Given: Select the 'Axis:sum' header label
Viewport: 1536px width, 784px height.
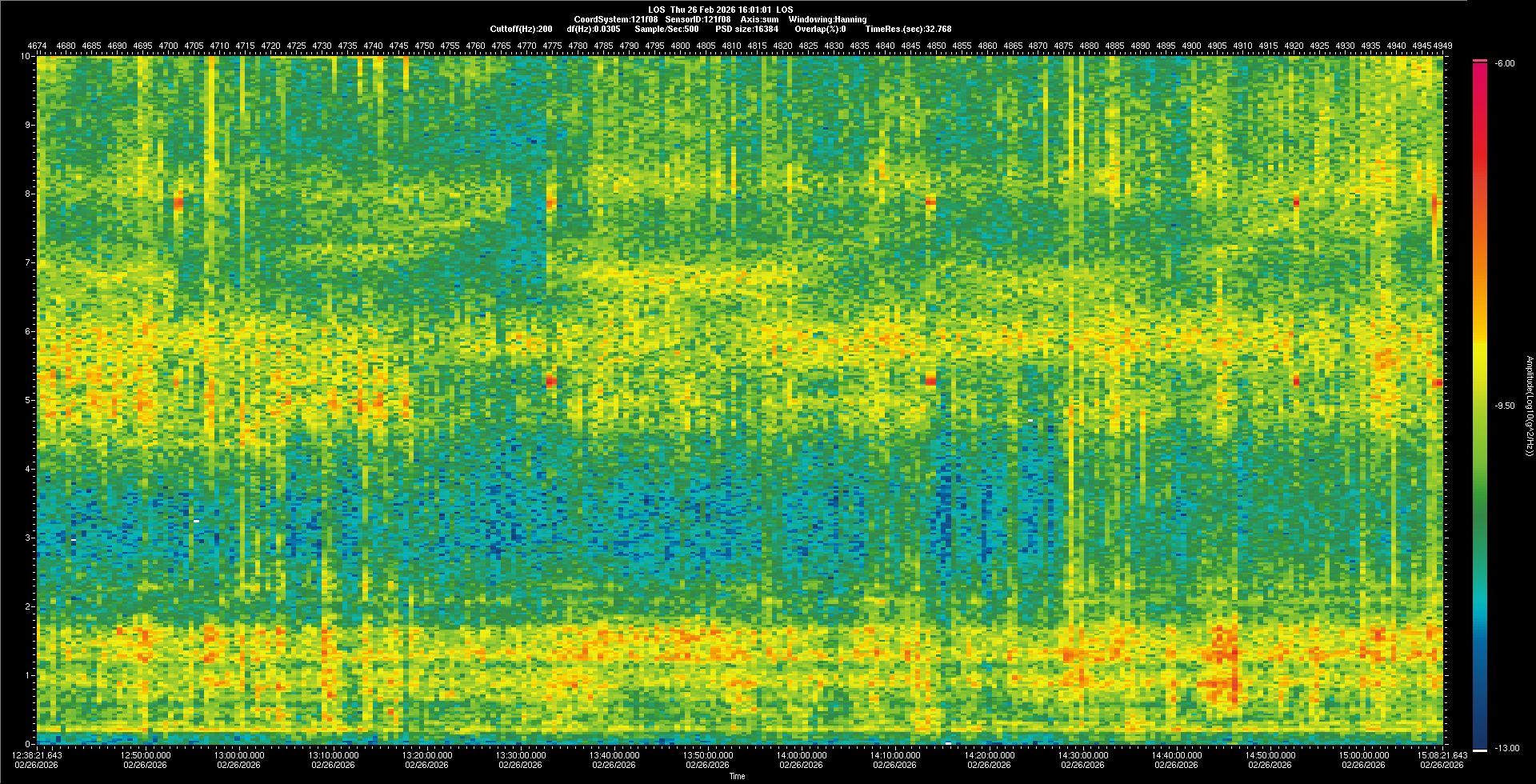Looking at the screenshot, I should tap(759, 19).
